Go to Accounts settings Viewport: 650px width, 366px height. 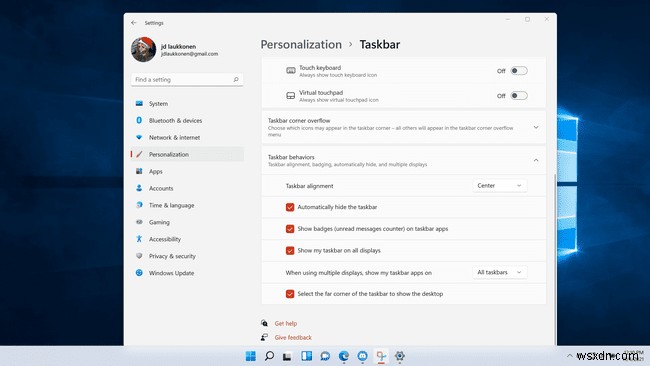pos(187,188)
